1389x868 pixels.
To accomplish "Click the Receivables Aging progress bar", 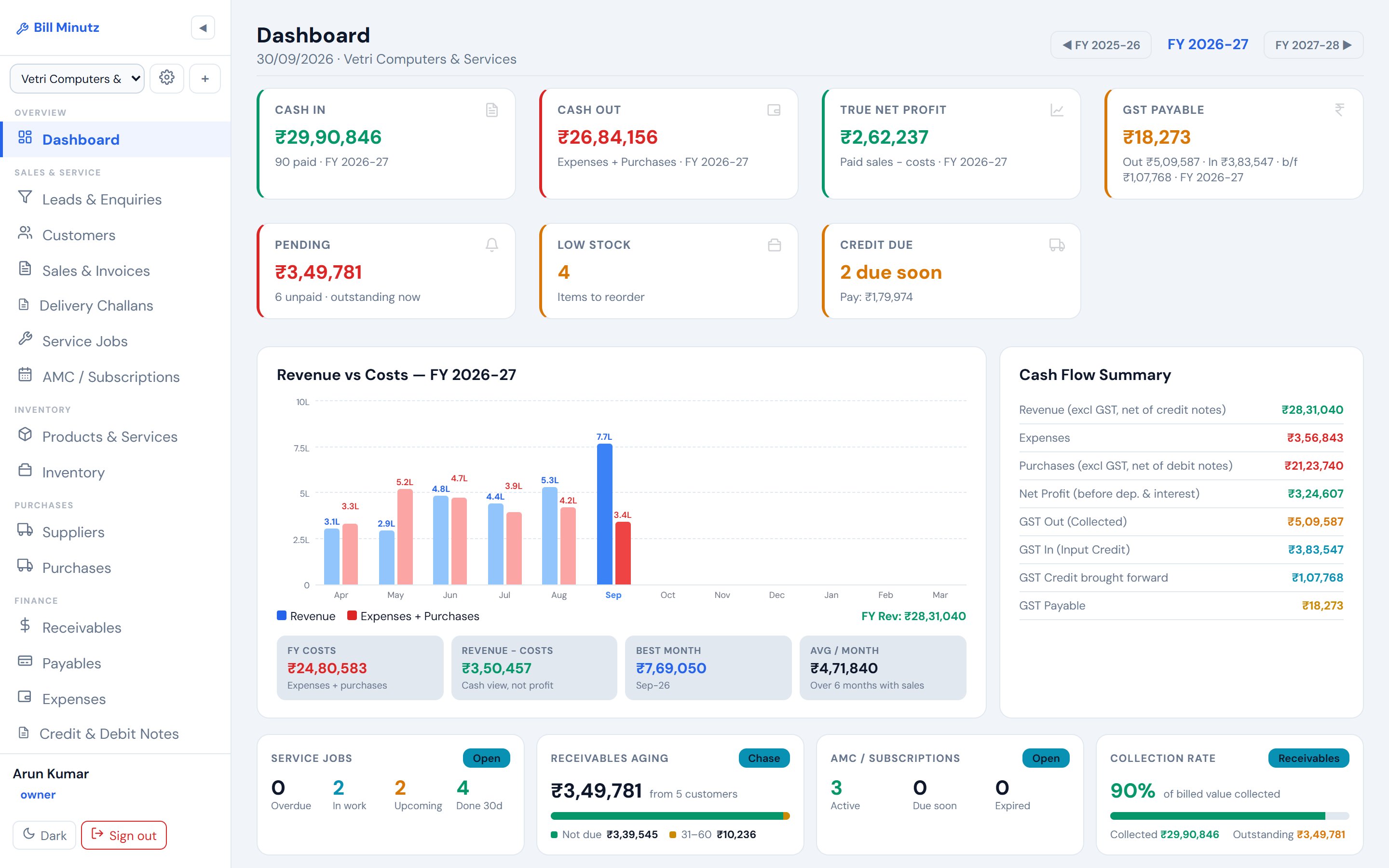I will pos(670,816).
